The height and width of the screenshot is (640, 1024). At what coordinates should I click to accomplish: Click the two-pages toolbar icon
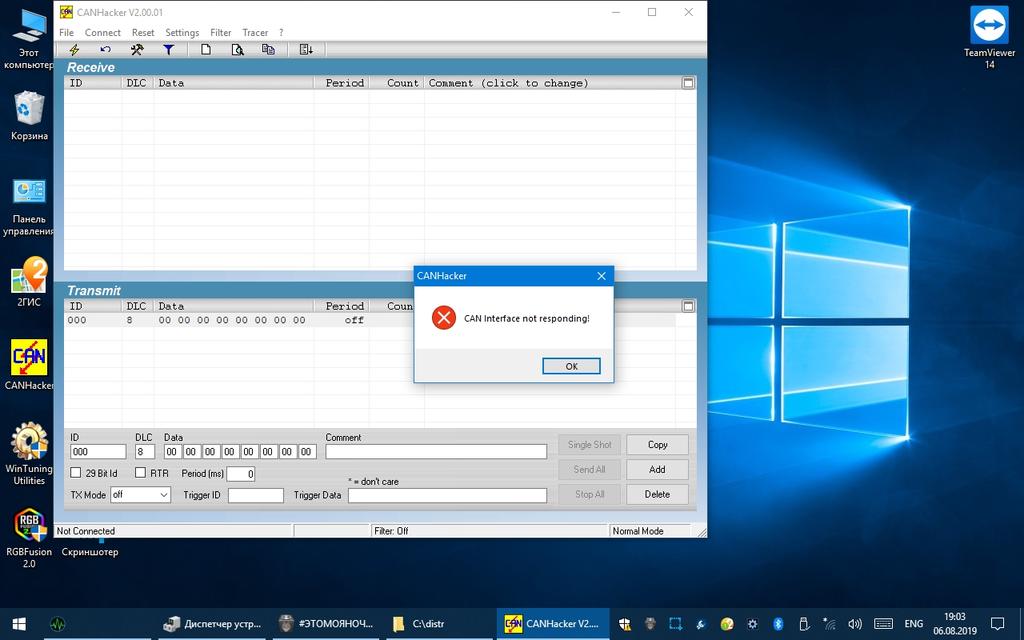point(268,49)
